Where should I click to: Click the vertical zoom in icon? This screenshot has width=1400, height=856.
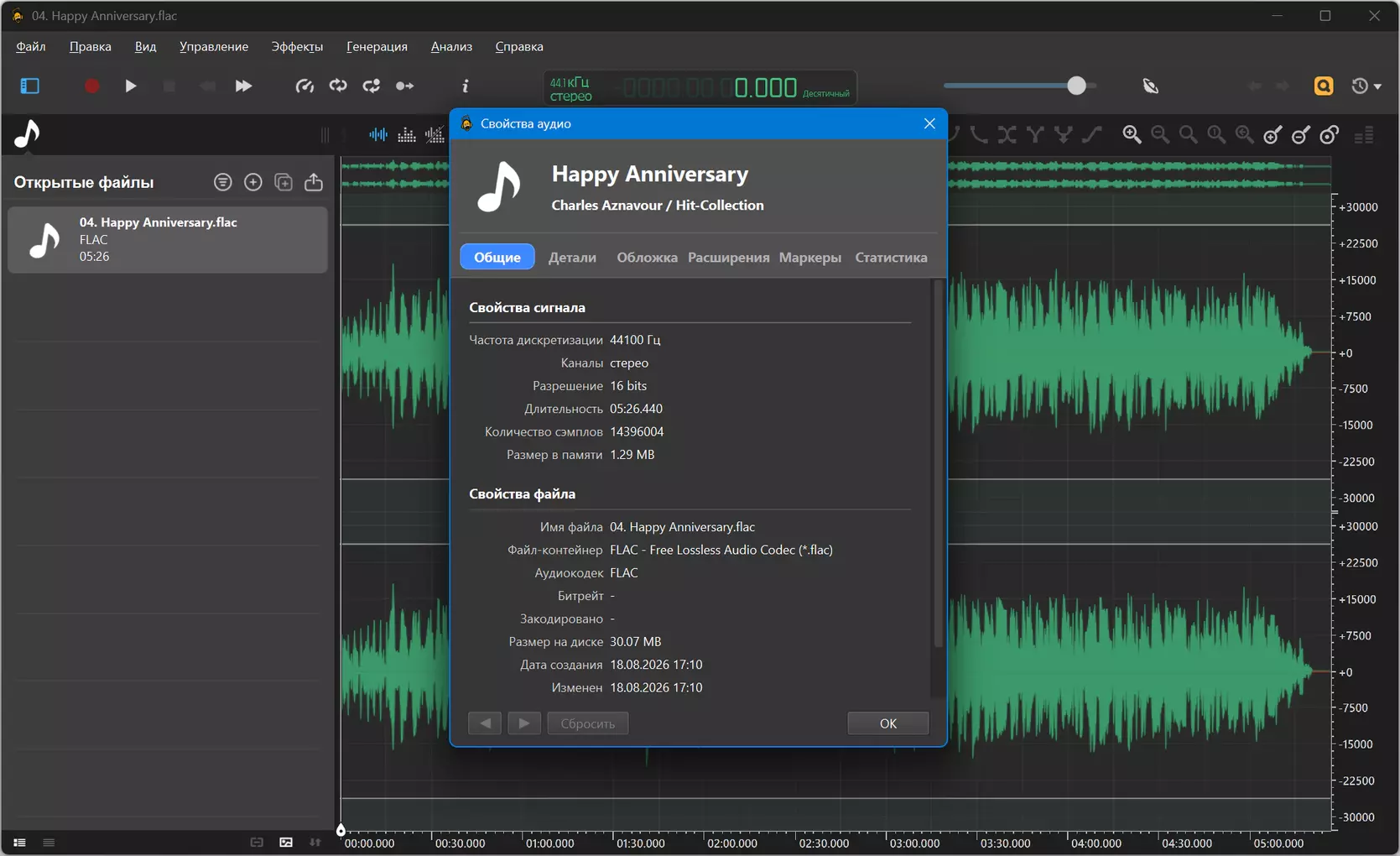point(1272,134)
